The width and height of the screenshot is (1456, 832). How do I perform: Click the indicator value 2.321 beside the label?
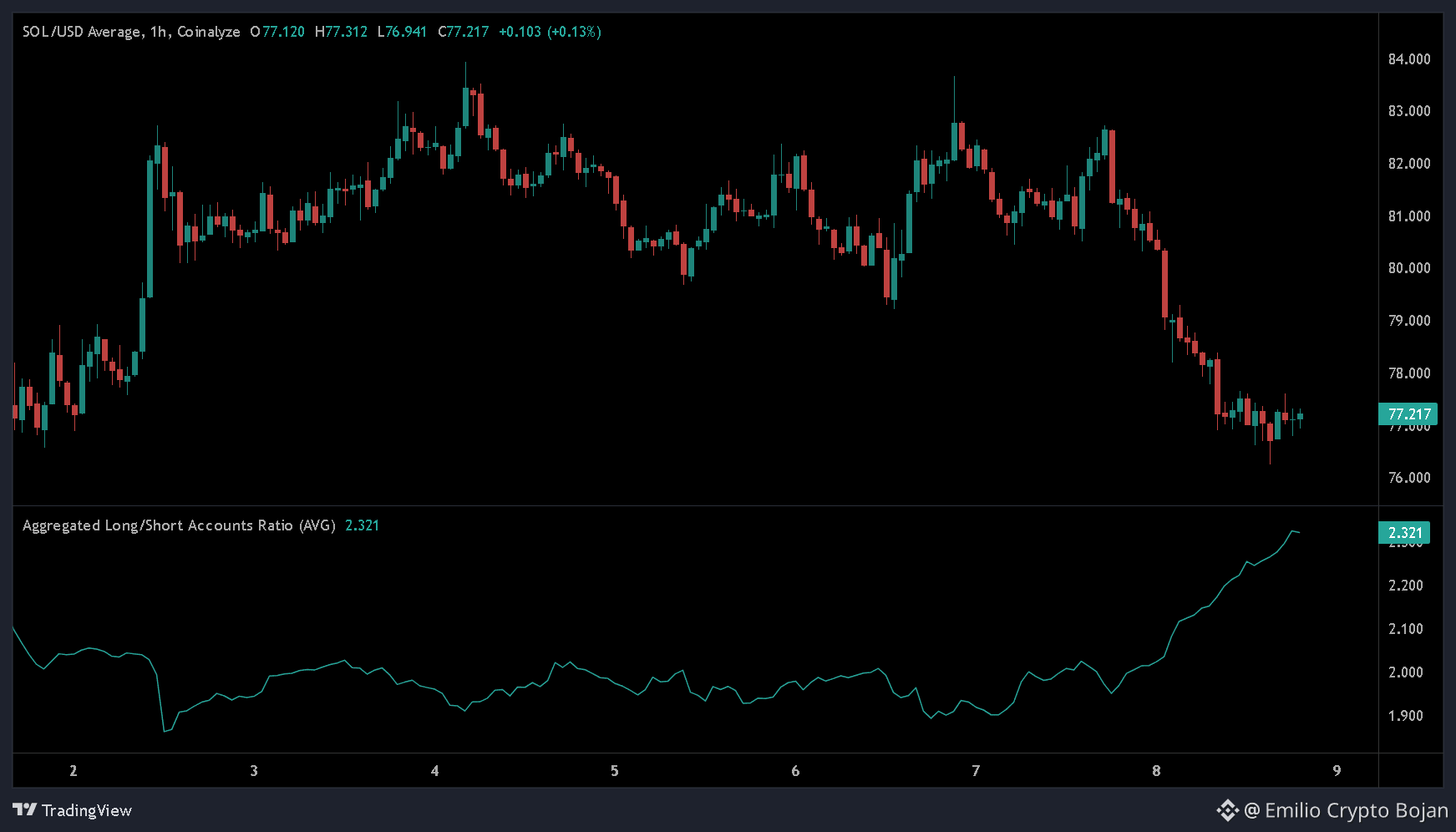point(363,525)
